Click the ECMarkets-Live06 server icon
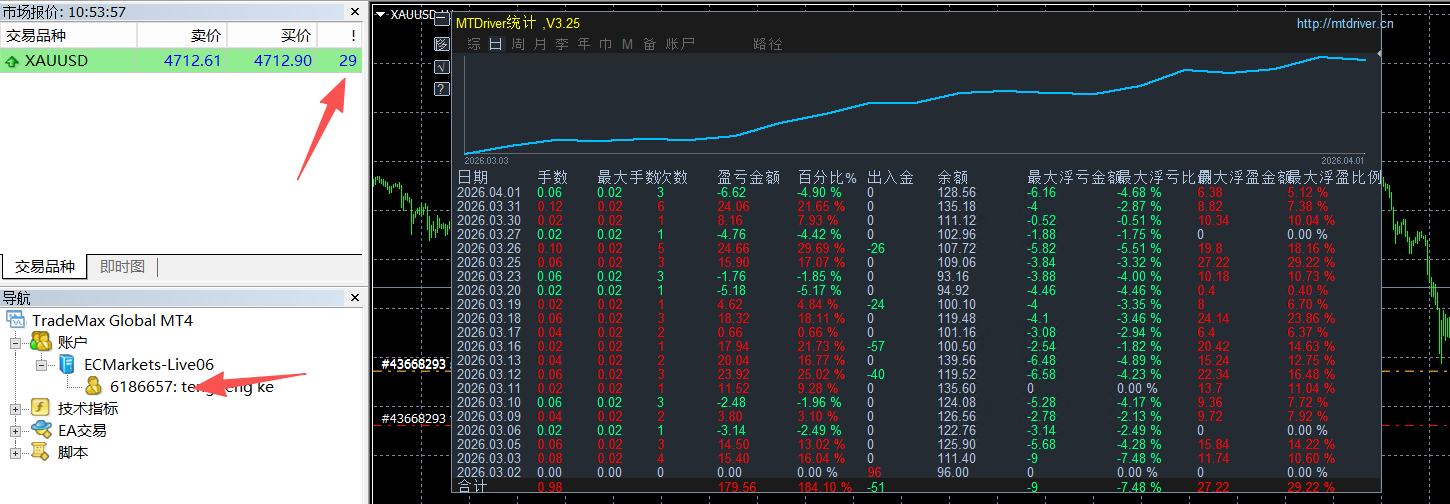 click(x=67, y=364)
